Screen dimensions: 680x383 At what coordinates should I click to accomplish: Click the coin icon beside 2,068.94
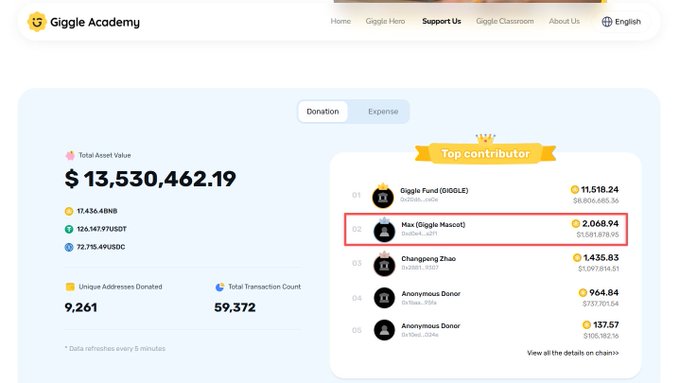(x=575, y=223)
